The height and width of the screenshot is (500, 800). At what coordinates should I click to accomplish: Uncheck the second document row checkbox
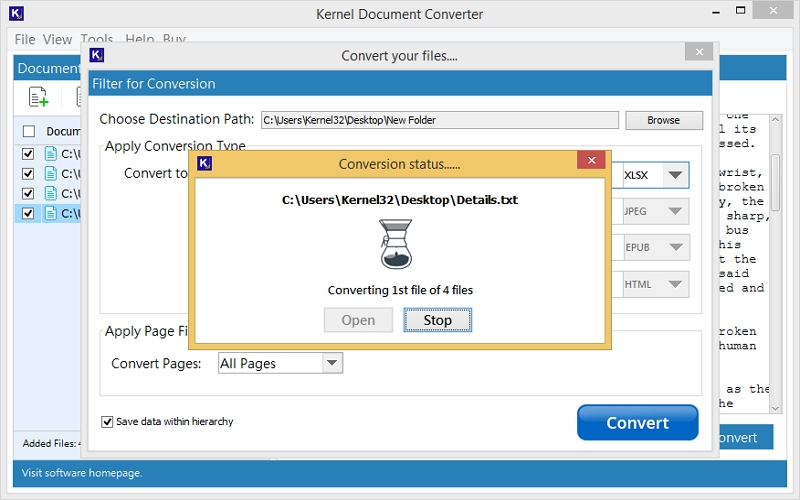pos(28,173)
